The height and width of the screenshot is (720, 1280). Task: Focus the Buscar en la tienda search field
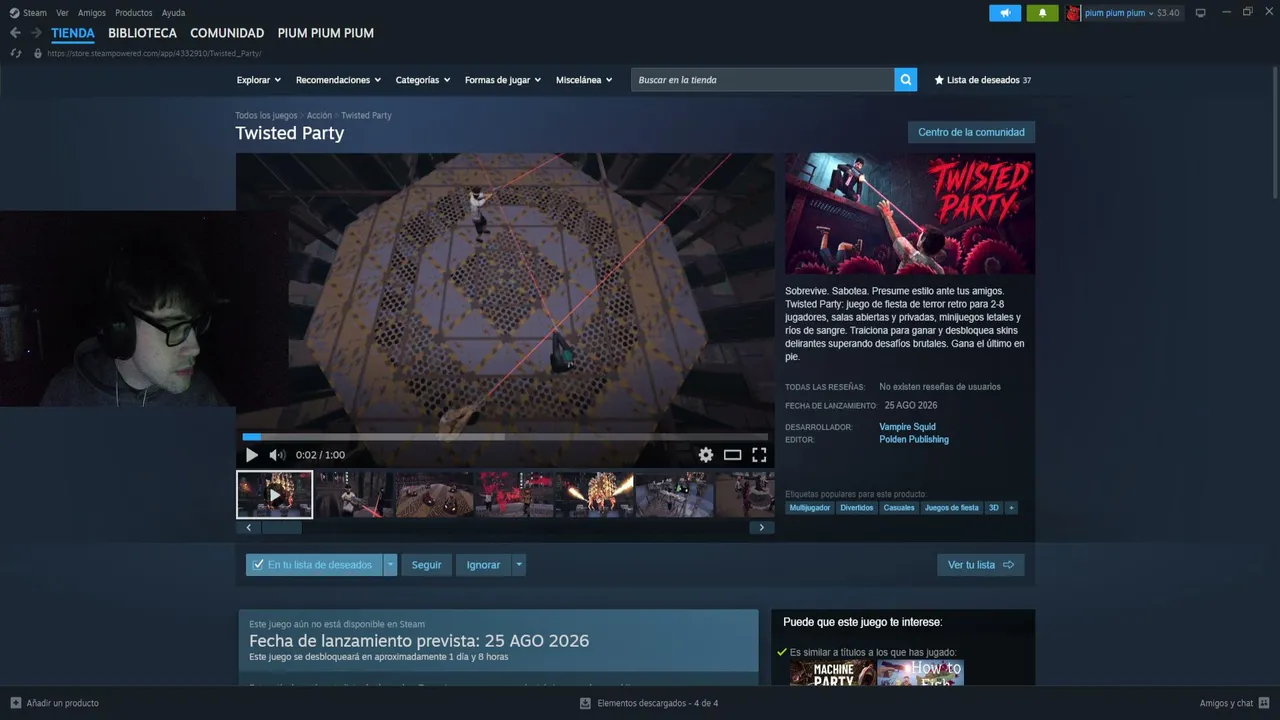point(762,80)
